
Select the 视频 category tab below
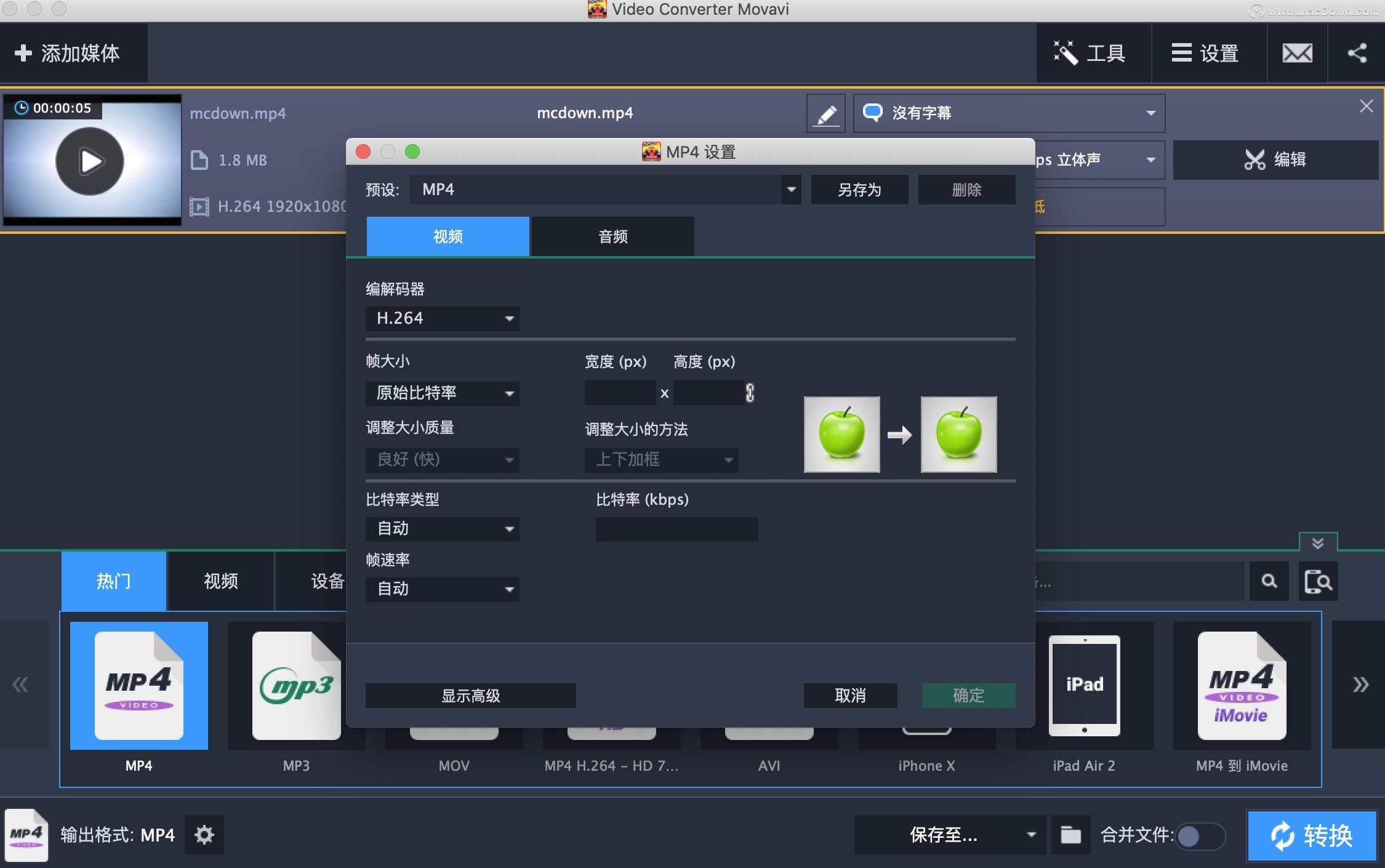pos(220,581)
